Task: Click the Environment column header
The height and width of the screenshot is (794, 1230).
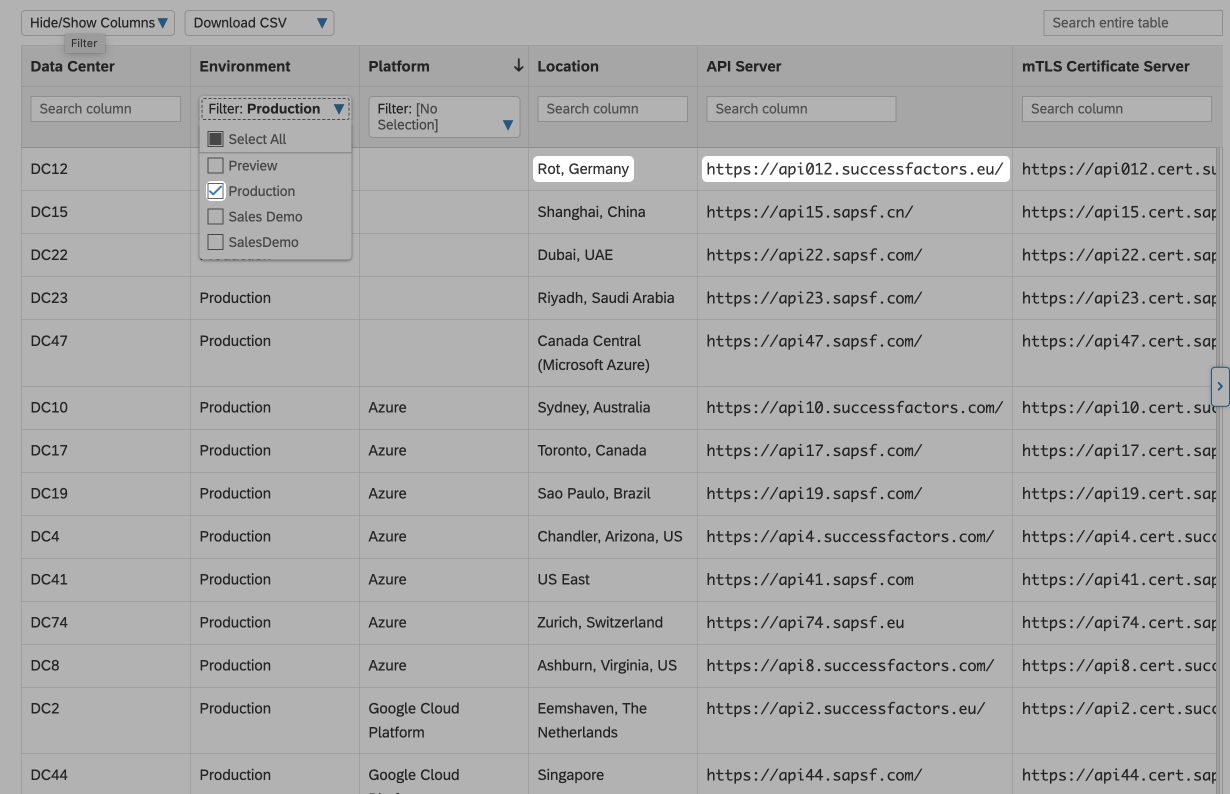Action: click(x=245, y=66)
